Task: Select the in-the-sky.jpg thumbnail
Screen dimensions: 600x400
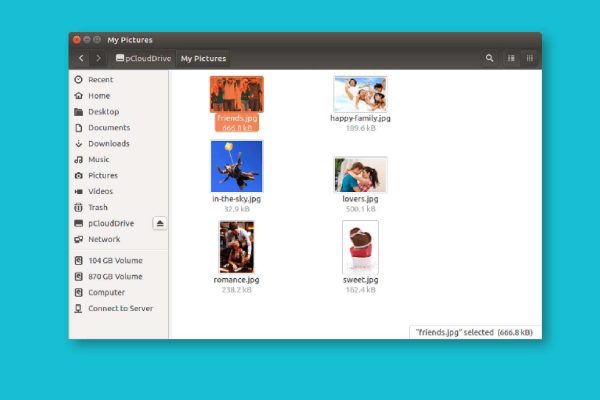Action: [x=236, y=167]
